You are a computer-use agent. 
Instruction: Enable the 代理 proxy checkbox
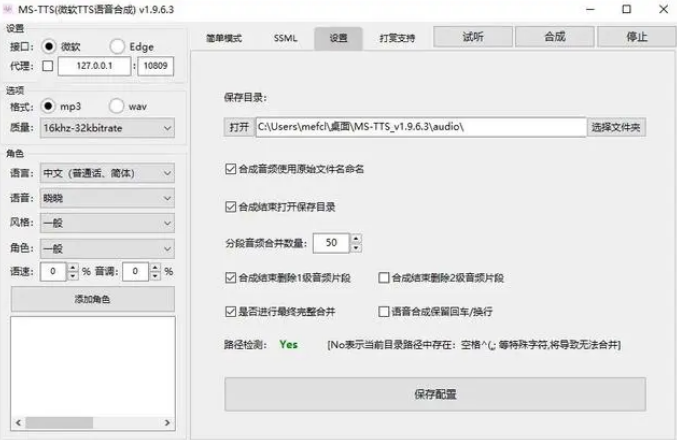48,66
